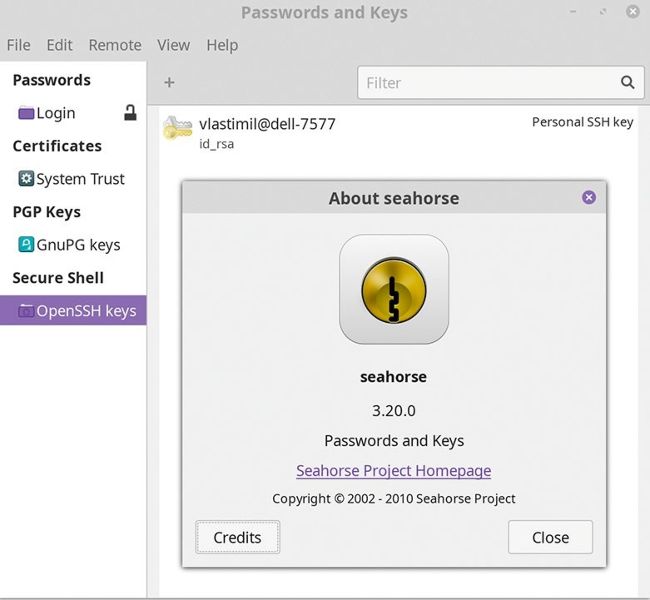This screenshot has width=650, height=600.
Task: Select the id_rsa personal SSH key row
Action: point(398,132)
